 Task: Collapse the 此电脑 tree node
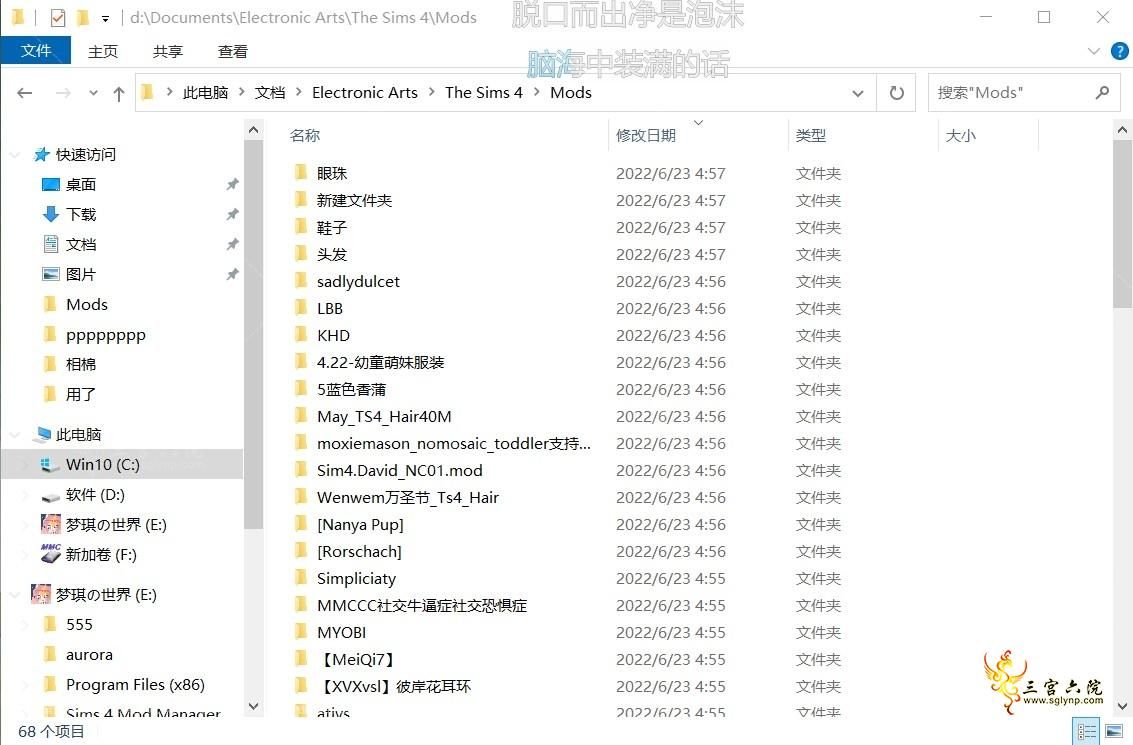point(14,434)
